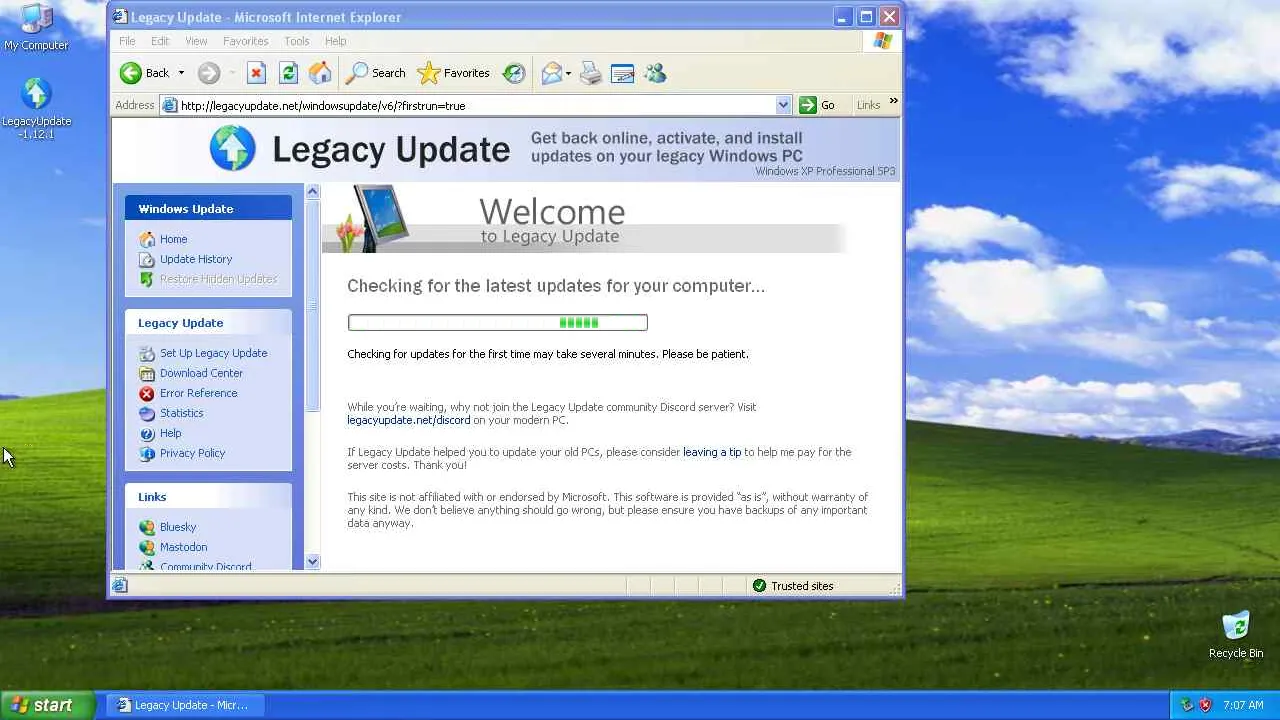Viewport: 1280px width, 720px height.
Task: Open the View menu
Action: (196, 41)
